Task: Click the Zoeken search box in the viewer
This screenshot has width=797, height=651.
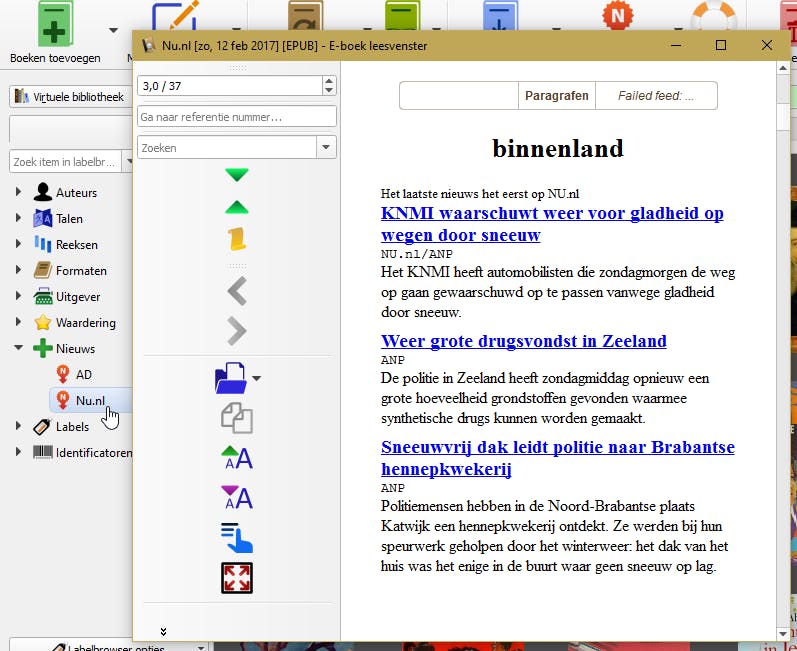Action: 227,147
